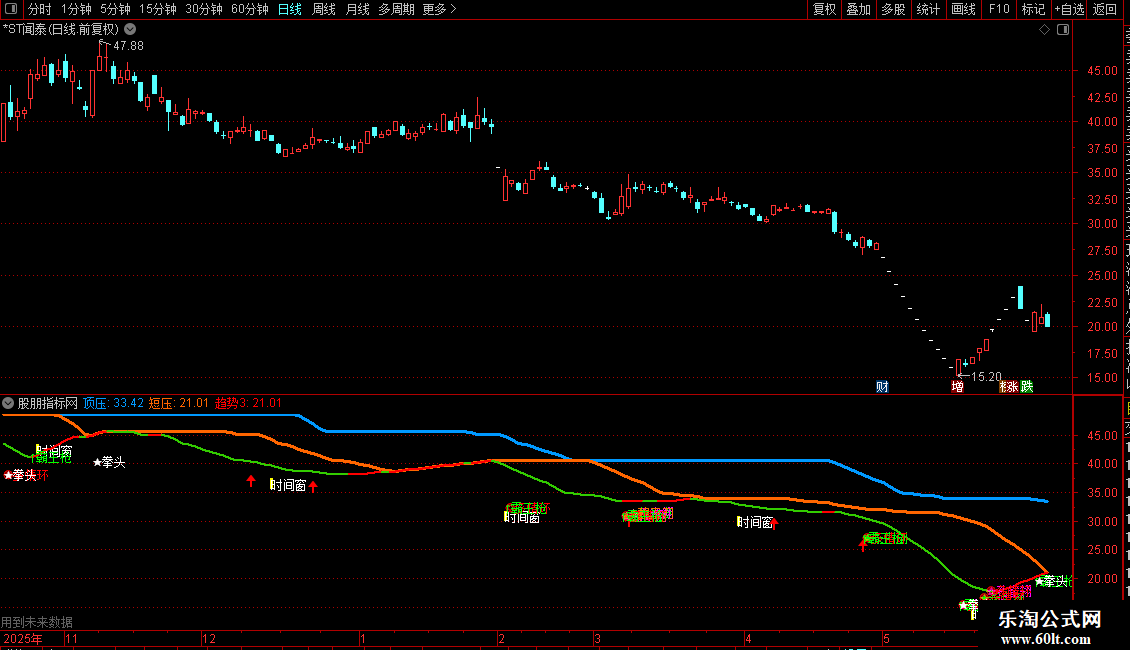Open the 多周期 multi-period view
Screen dimensions: 1130x650
[x=396, y=9]
